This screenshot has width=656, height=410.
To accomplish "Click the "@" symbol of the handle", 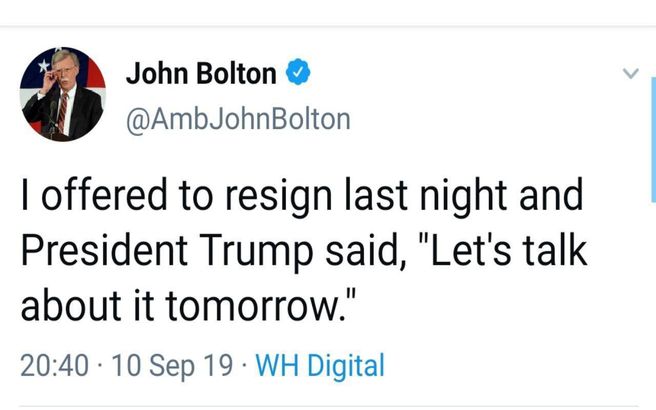I will point(137,120).
